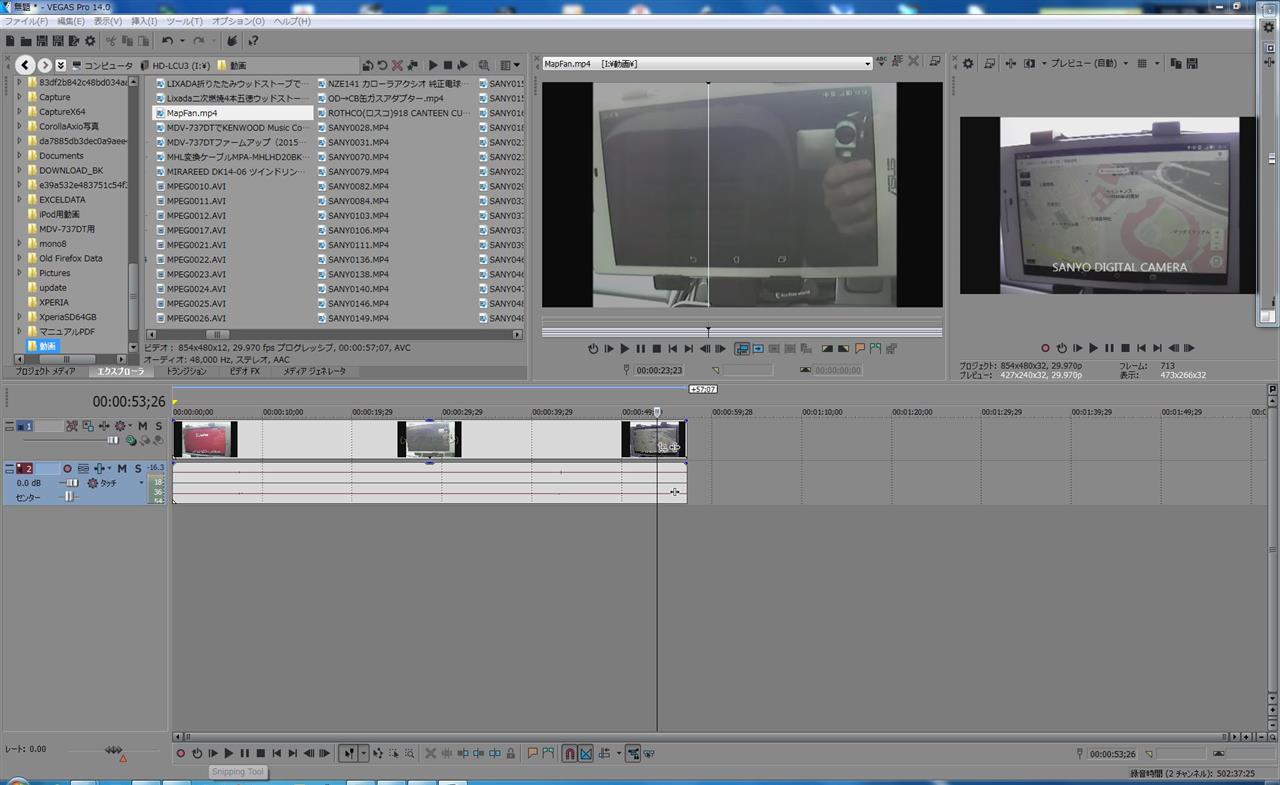Click the timeline record button
The height and width of the screenshot is (785, 1280).
click(181, 753)
